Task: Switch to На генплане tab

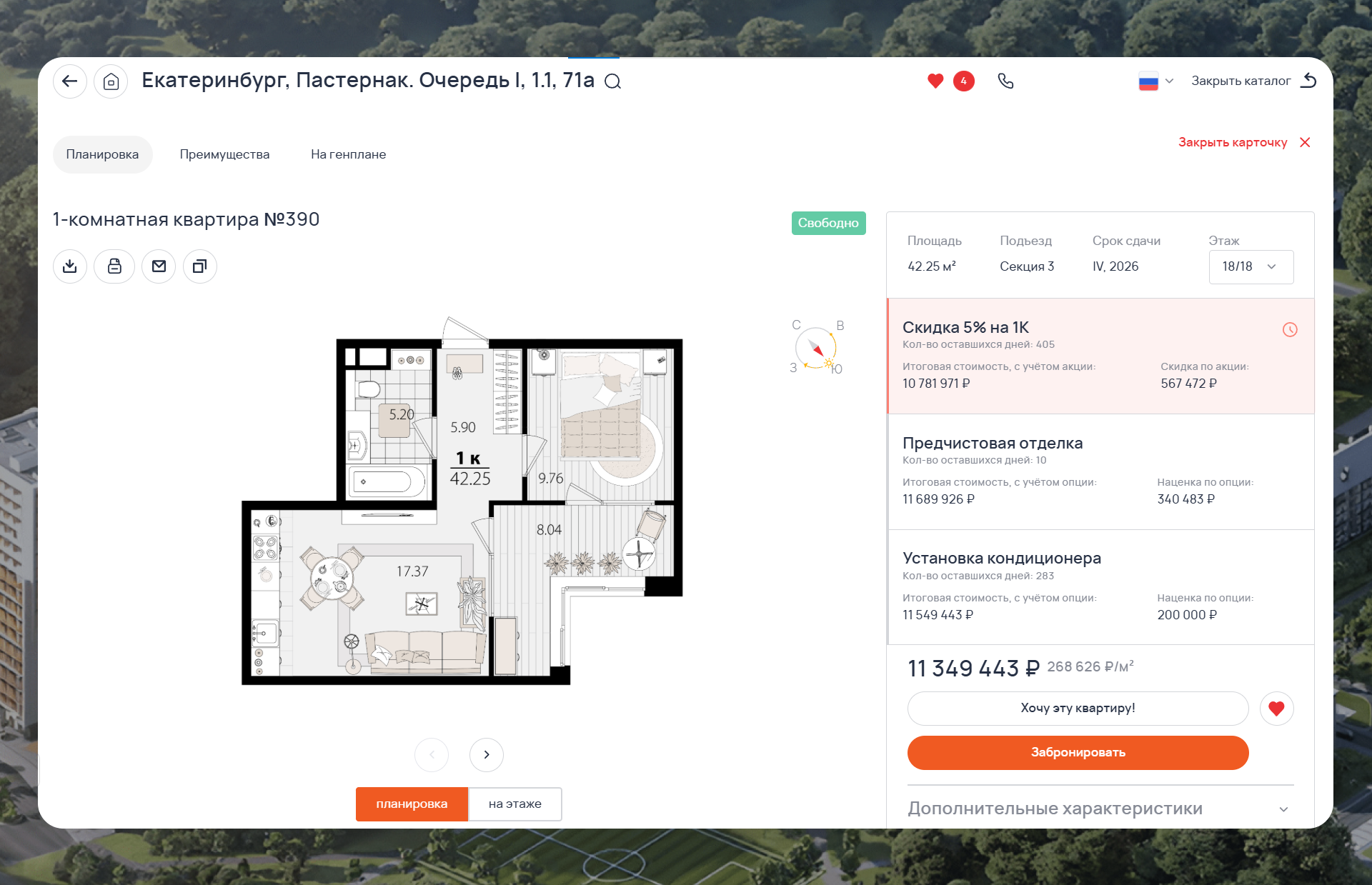Action: [348, 154]
